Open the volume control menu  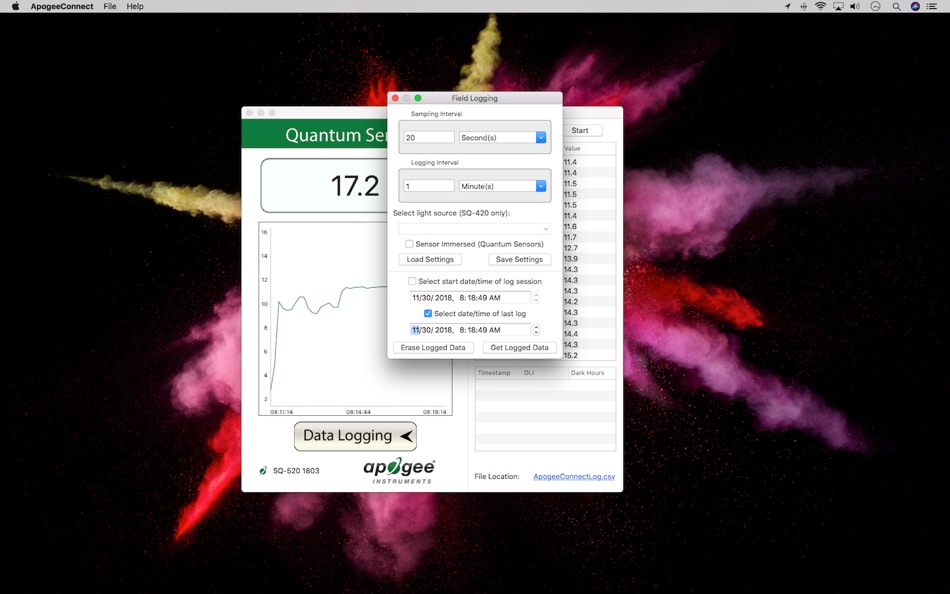tap(855, 6)
